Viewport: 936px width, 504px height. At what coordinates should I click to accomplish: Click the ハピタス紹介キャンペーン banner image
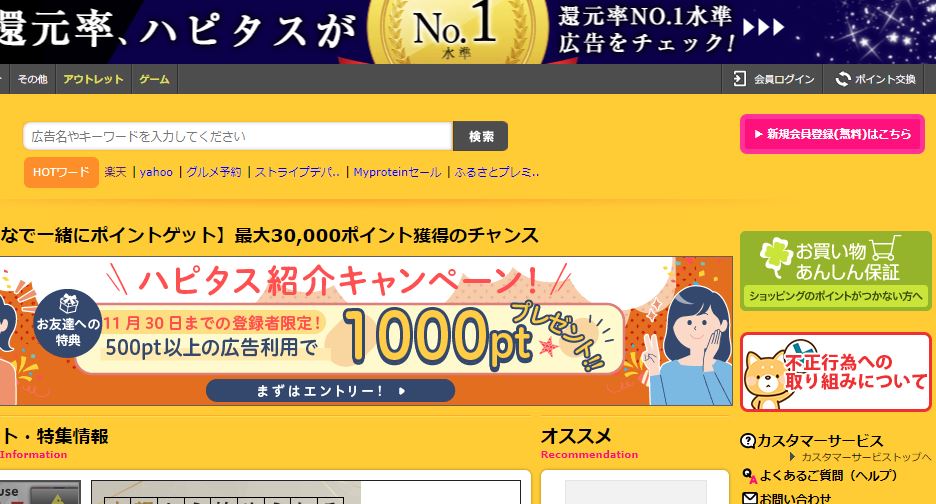pyautogui.click(x=366, y=331)
